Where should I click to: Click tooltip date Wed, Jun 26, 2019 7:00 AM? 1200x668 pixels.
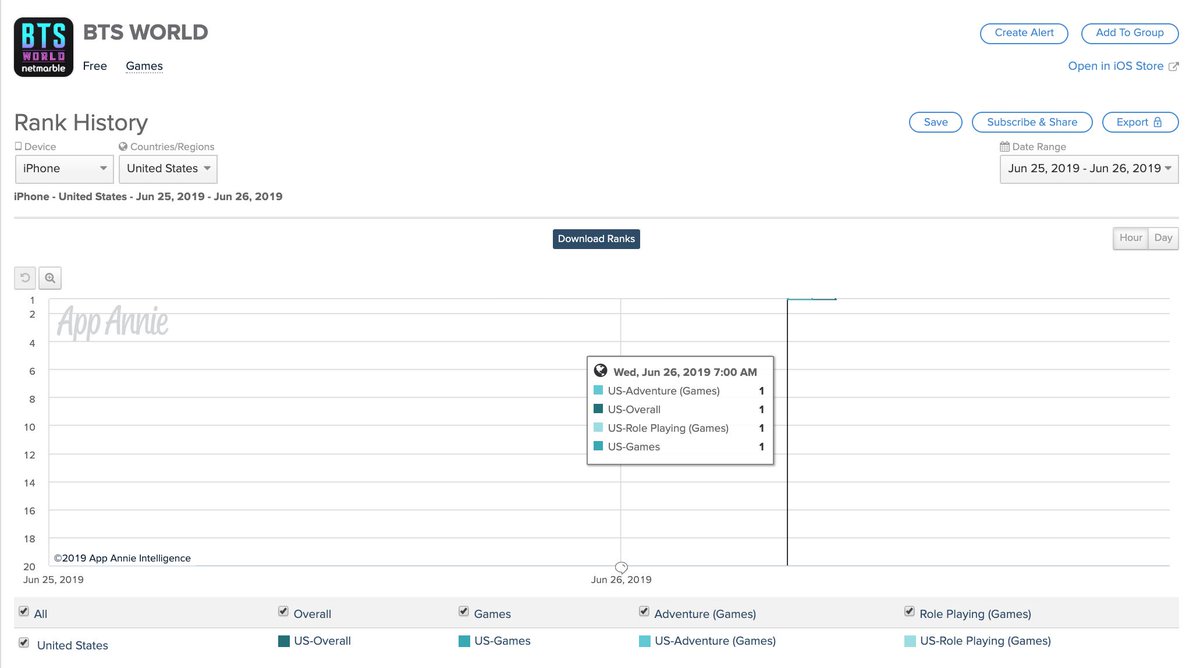(x=685, y=372)
